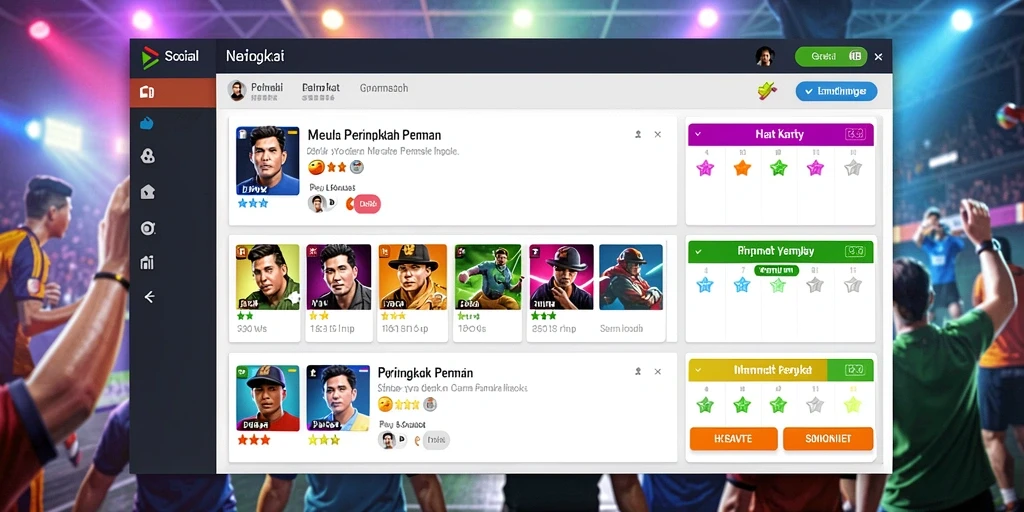Collapse the purple Hat Karty panel chevron
The height and width of the screenshot is (512, 1024).
[697, 134]
